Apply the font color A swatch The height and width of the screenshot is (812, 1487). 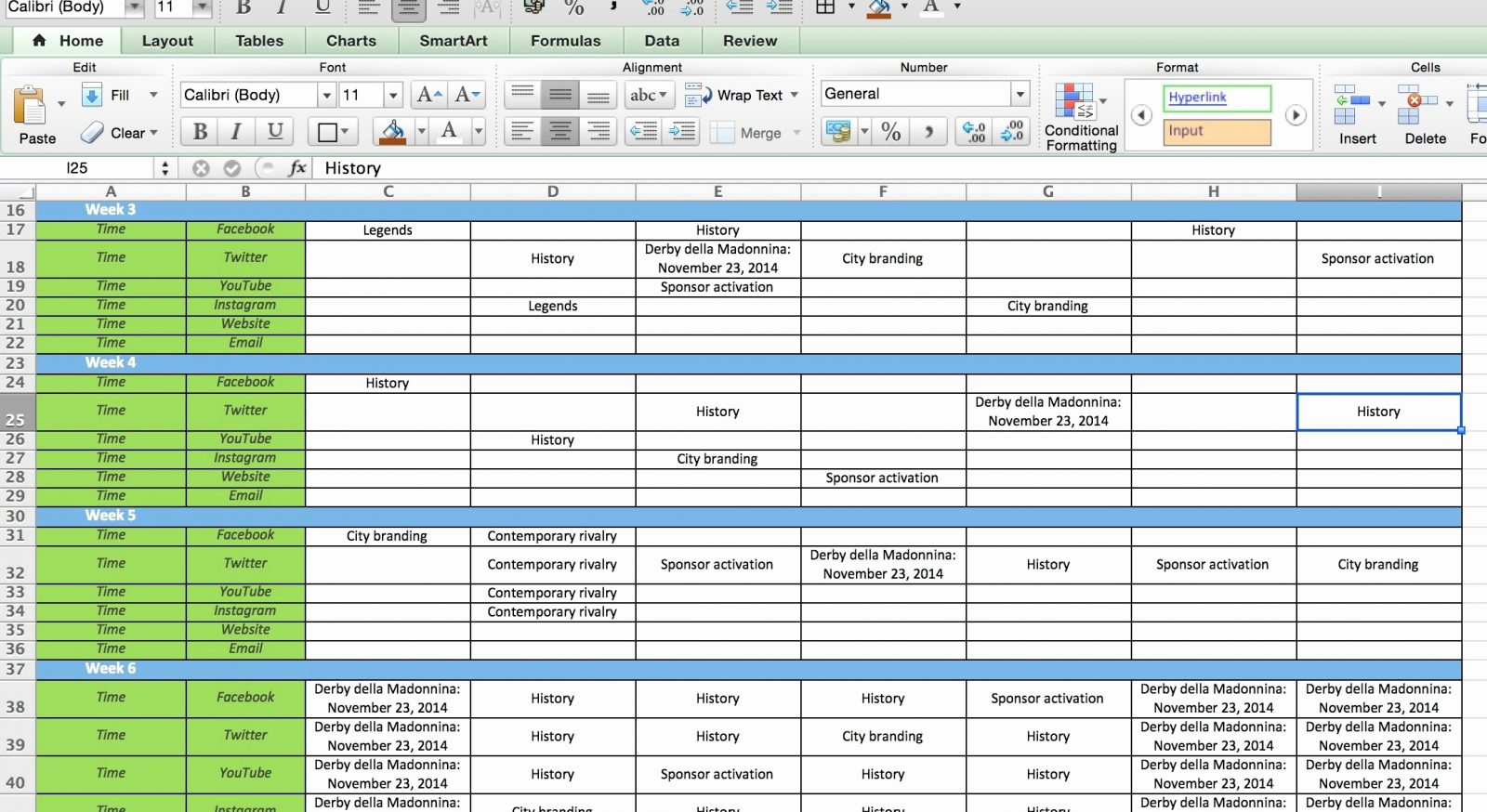click(450, 132)
